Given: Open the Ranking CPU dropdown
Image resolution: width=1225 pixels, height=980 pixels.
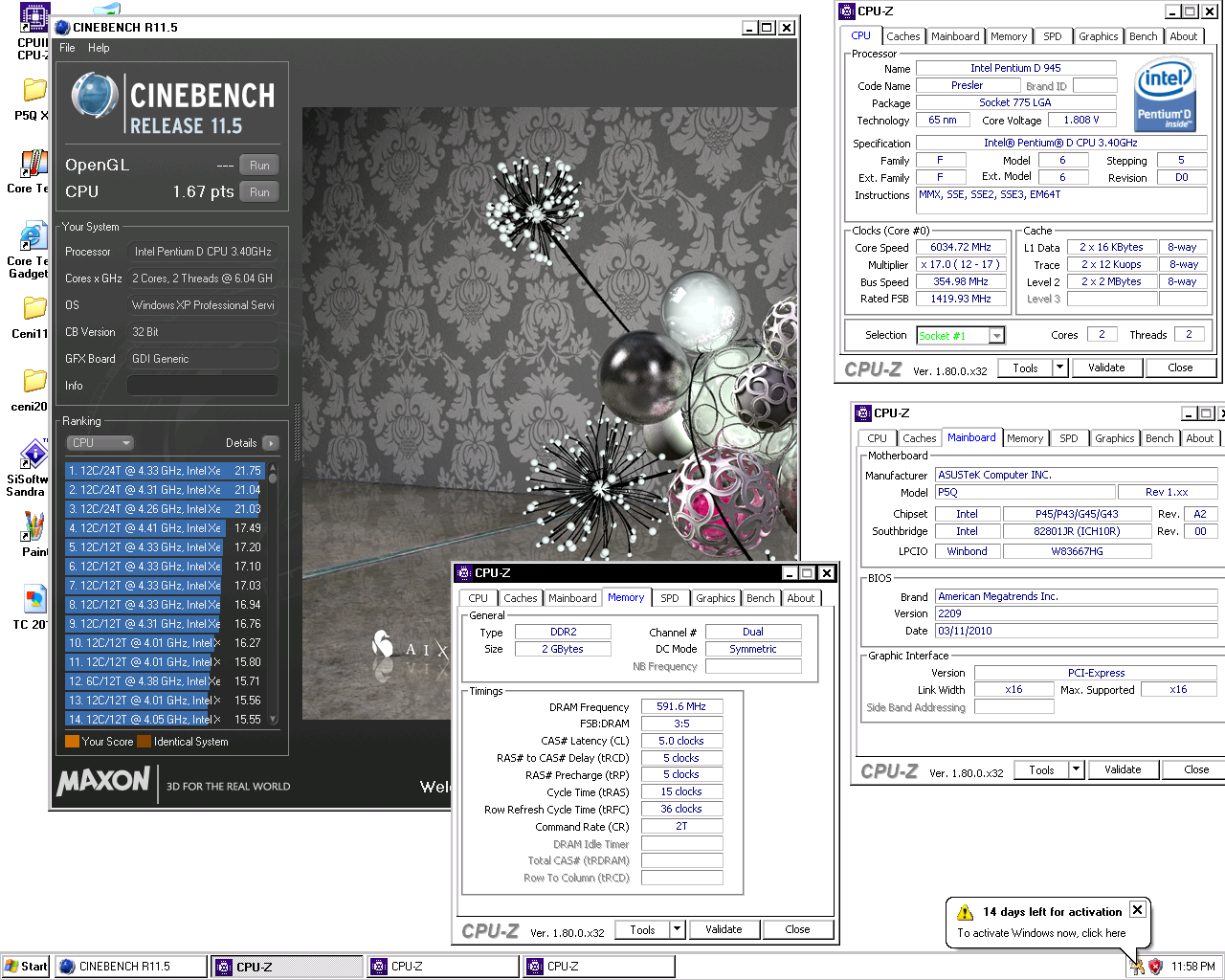Looking at the screenshot, I should (x=100, y=443).
